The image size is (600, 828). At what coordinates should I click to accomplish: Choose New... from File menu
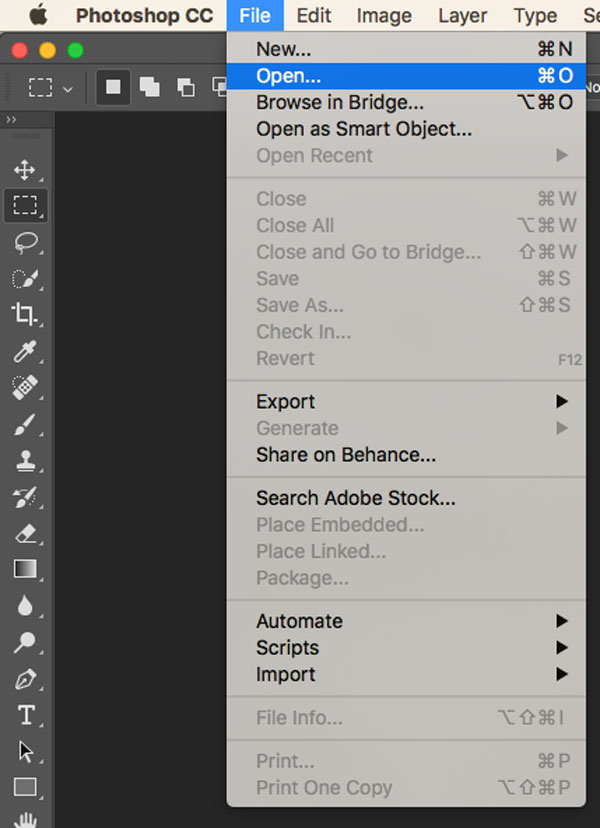coord(406,49)
